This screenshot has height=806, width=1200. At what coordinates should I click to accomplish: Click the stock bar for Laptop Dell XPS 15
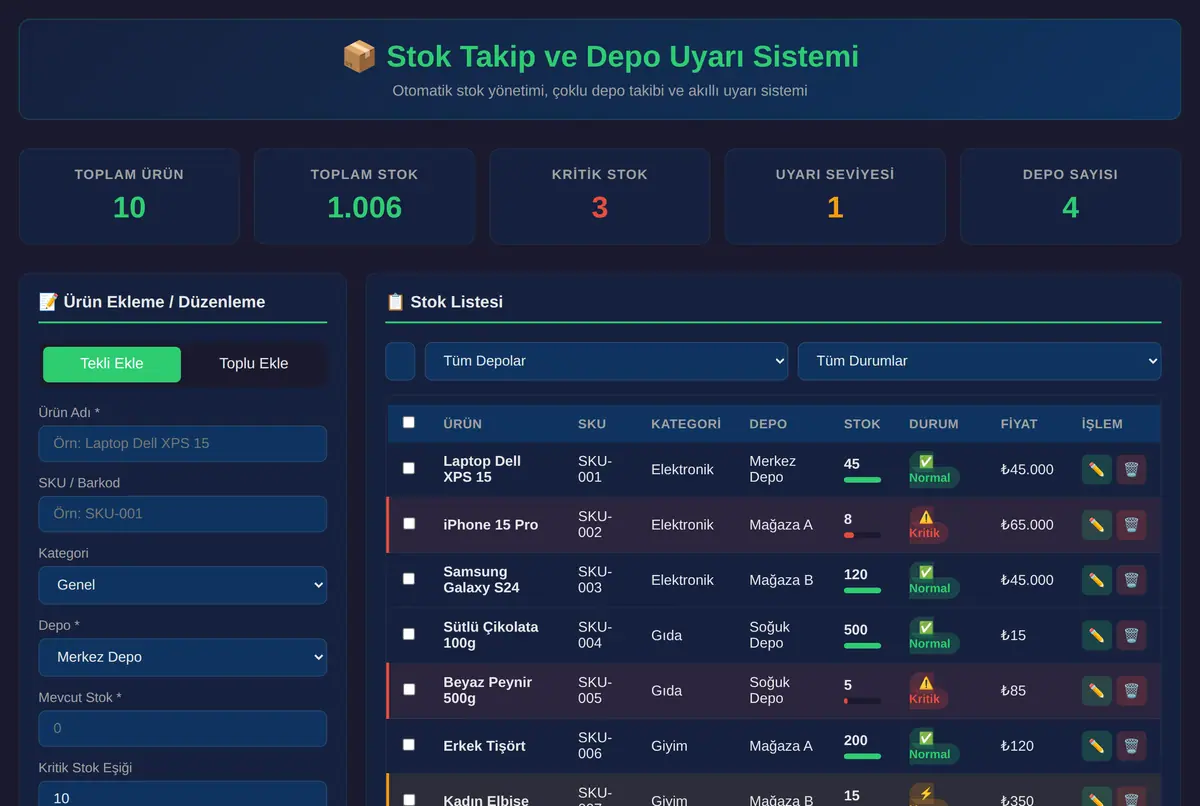(x=862, y=480)
